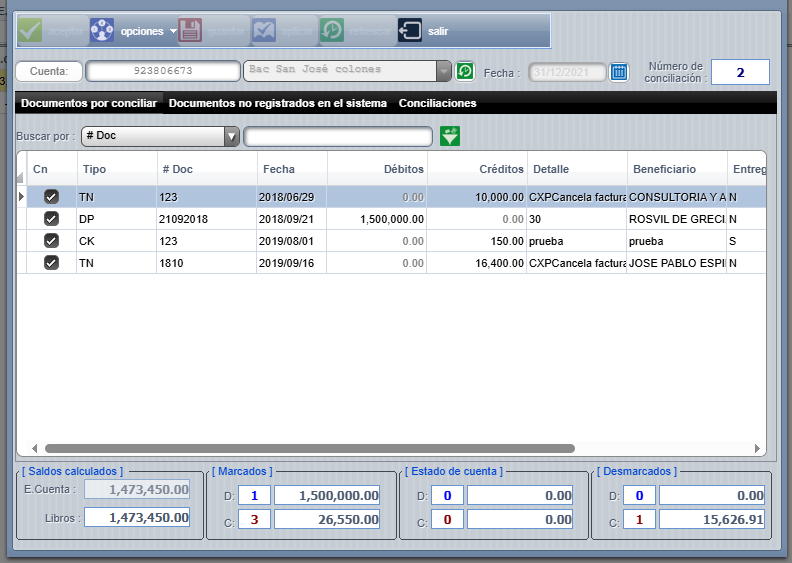This screenshot has width=792, height=563.
Task: Select the date cell 2019/09/16
Action: click(291, 263)
